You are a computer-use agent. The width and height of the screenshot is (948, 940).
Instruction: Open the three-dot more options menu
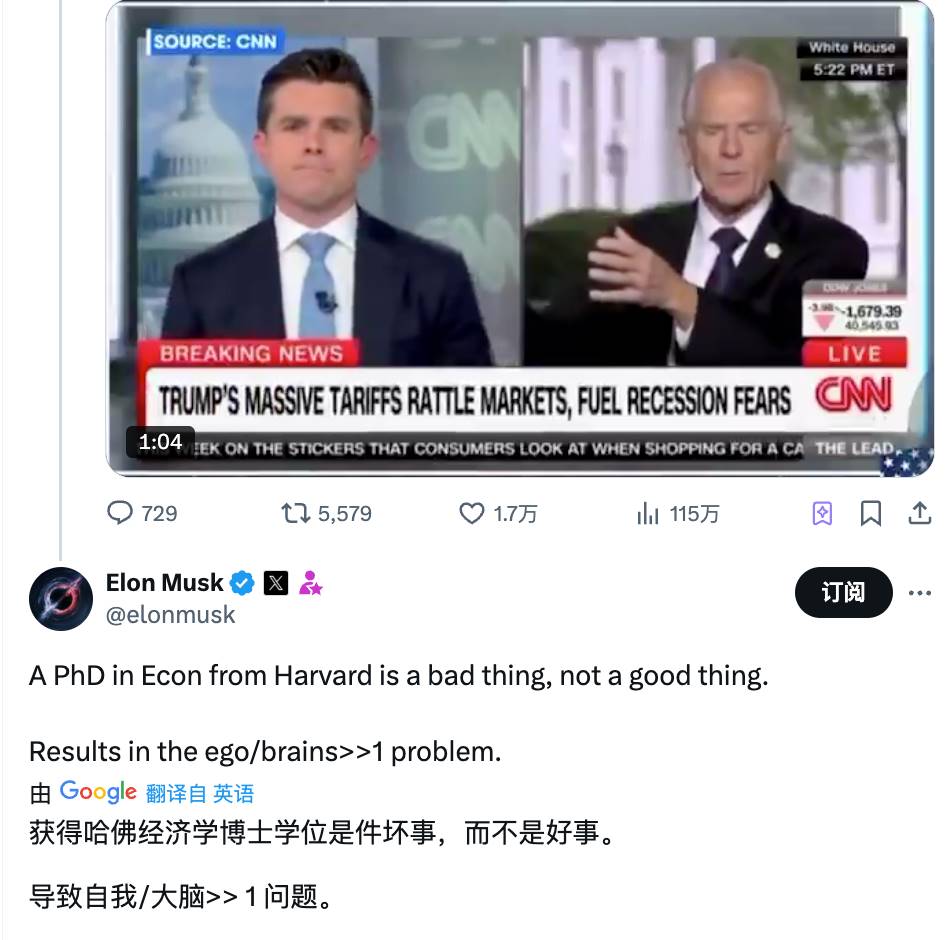click(920, 593)
